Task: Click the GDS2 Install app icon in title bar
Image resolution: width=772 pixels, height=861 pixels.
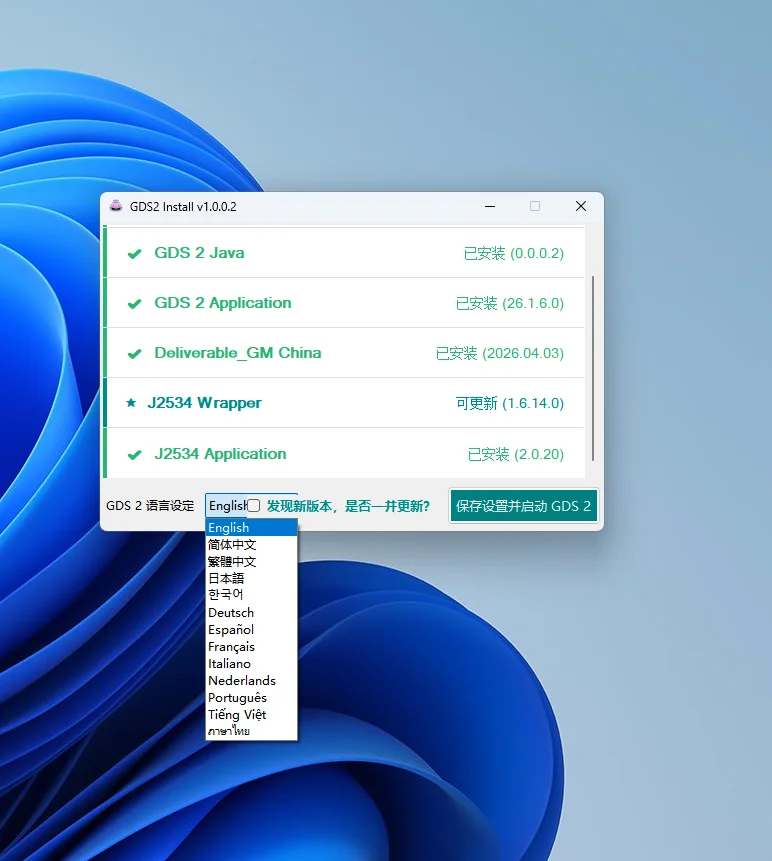Action: click(116, 206)
